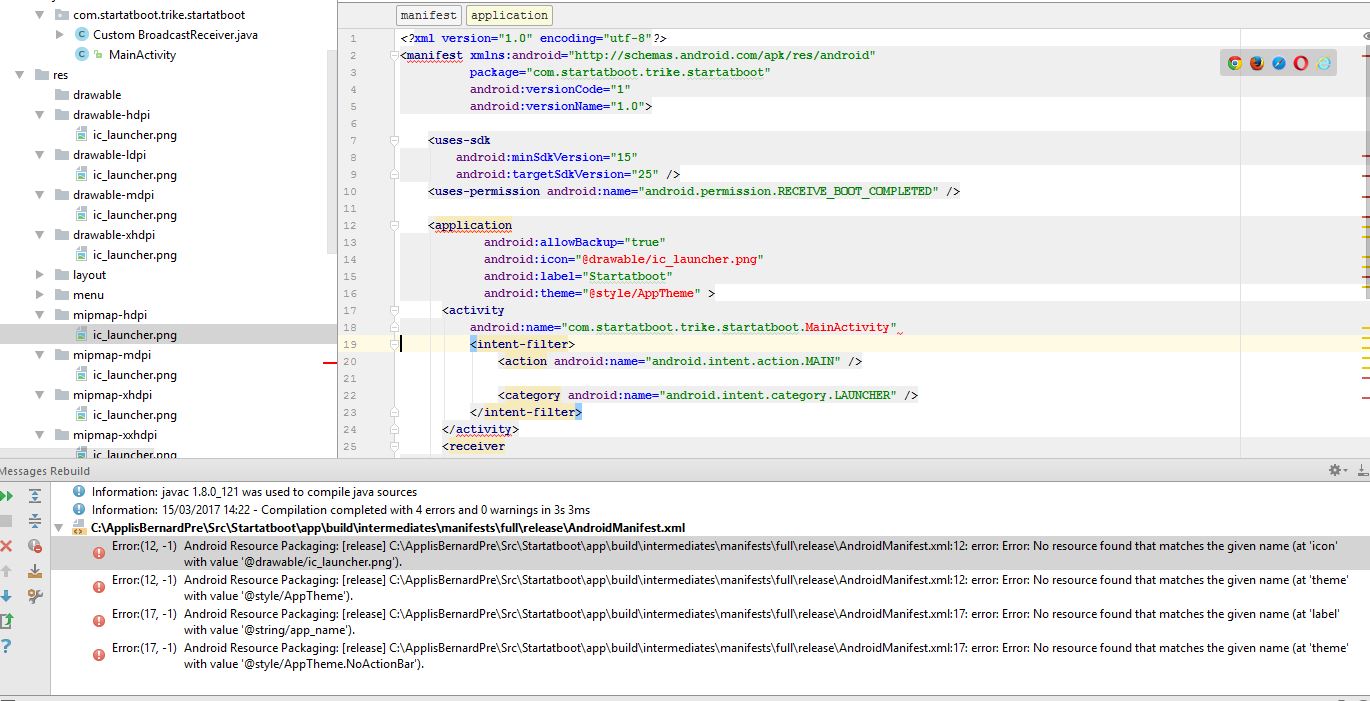Expand the menu folder
Image resolution: width=1370 pixels, height=701 pixels.
40,295
